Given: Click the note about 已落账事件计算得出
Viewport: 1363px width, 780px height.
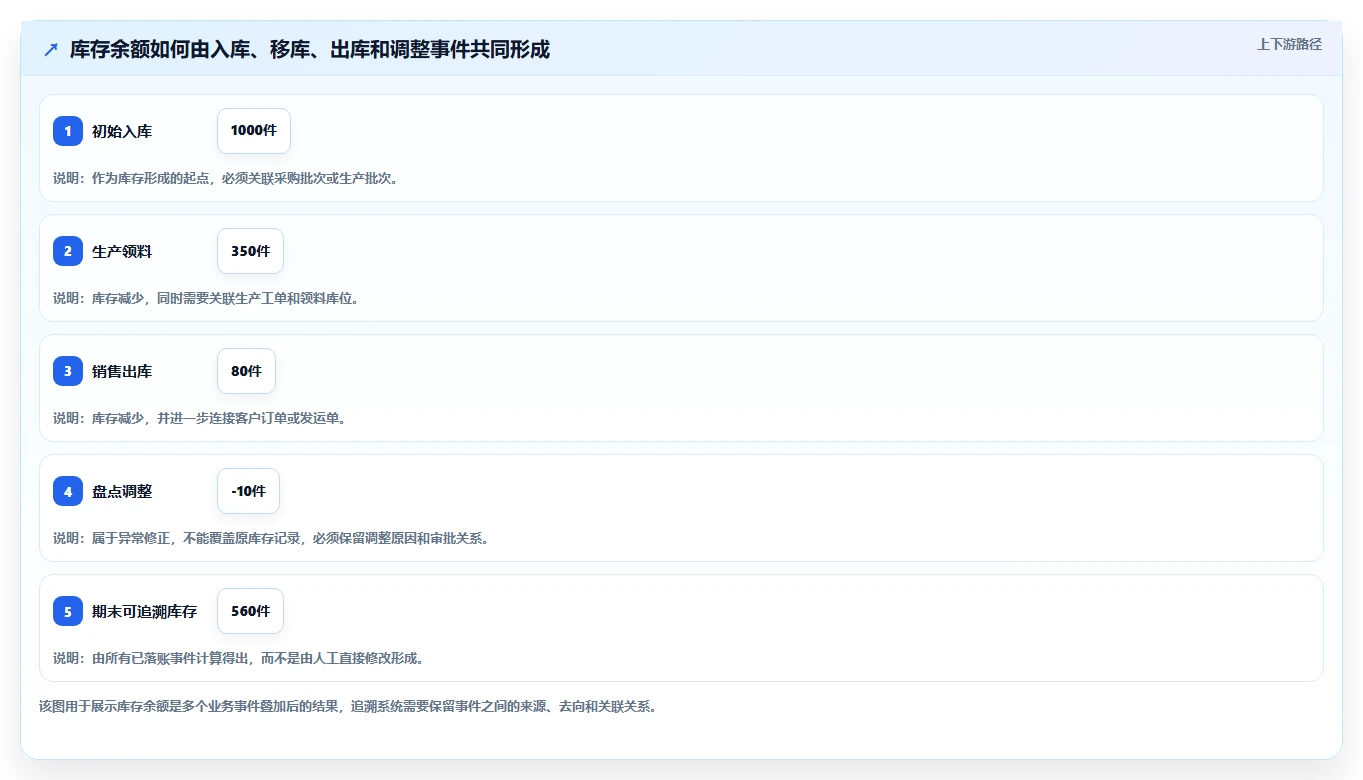Looking at the screenshot, I should (x=238, y=658).
